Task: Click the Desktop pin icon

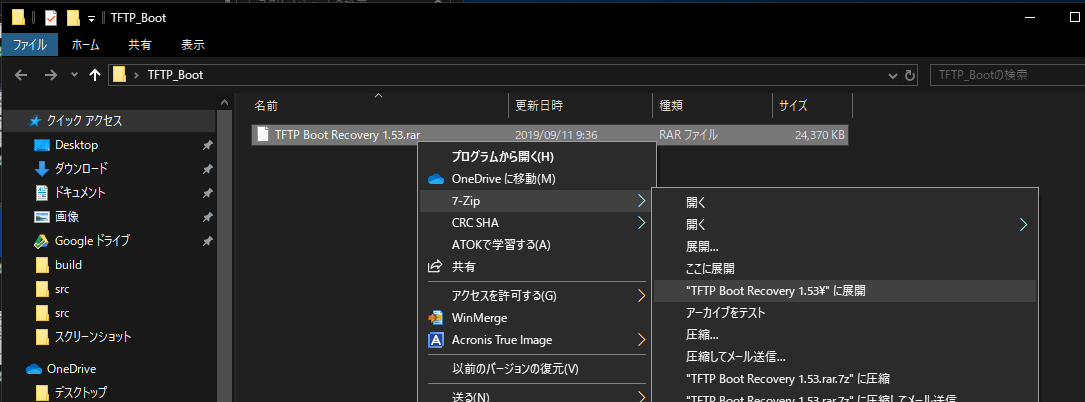Action: 207,145
